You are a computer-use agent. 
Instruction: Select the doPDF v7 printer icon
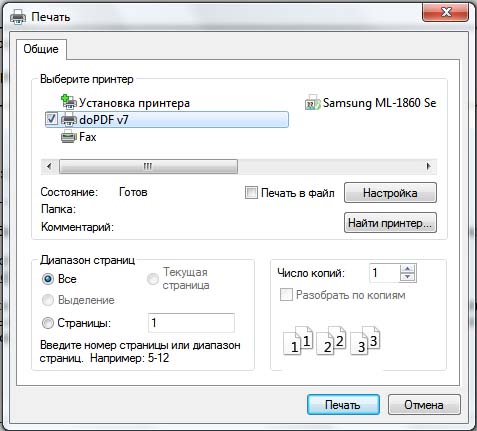coord(69,119)
